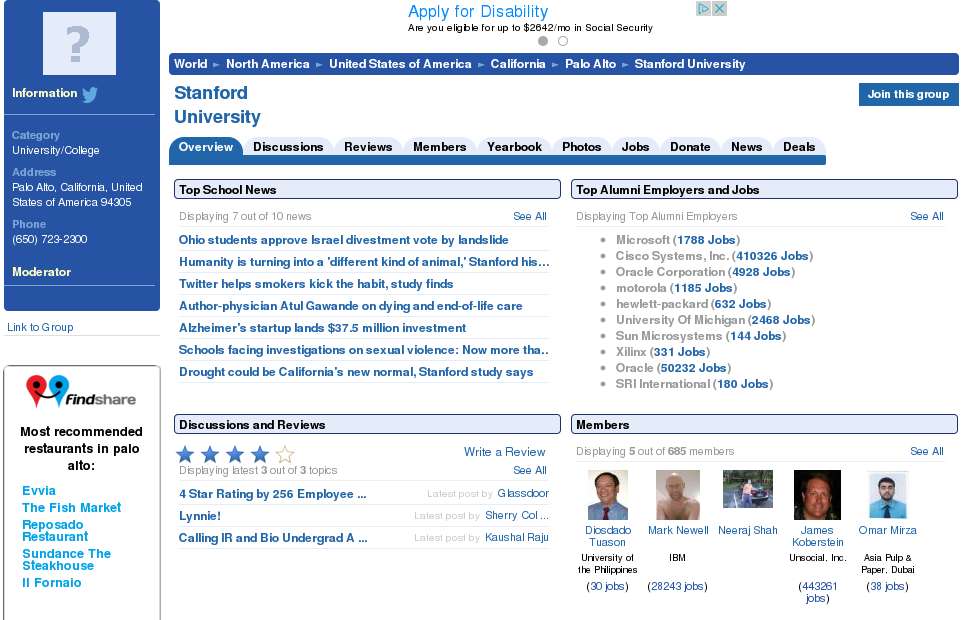Close the ad with the X icon
Screen dimensions: 980x620
coord(719,9)
